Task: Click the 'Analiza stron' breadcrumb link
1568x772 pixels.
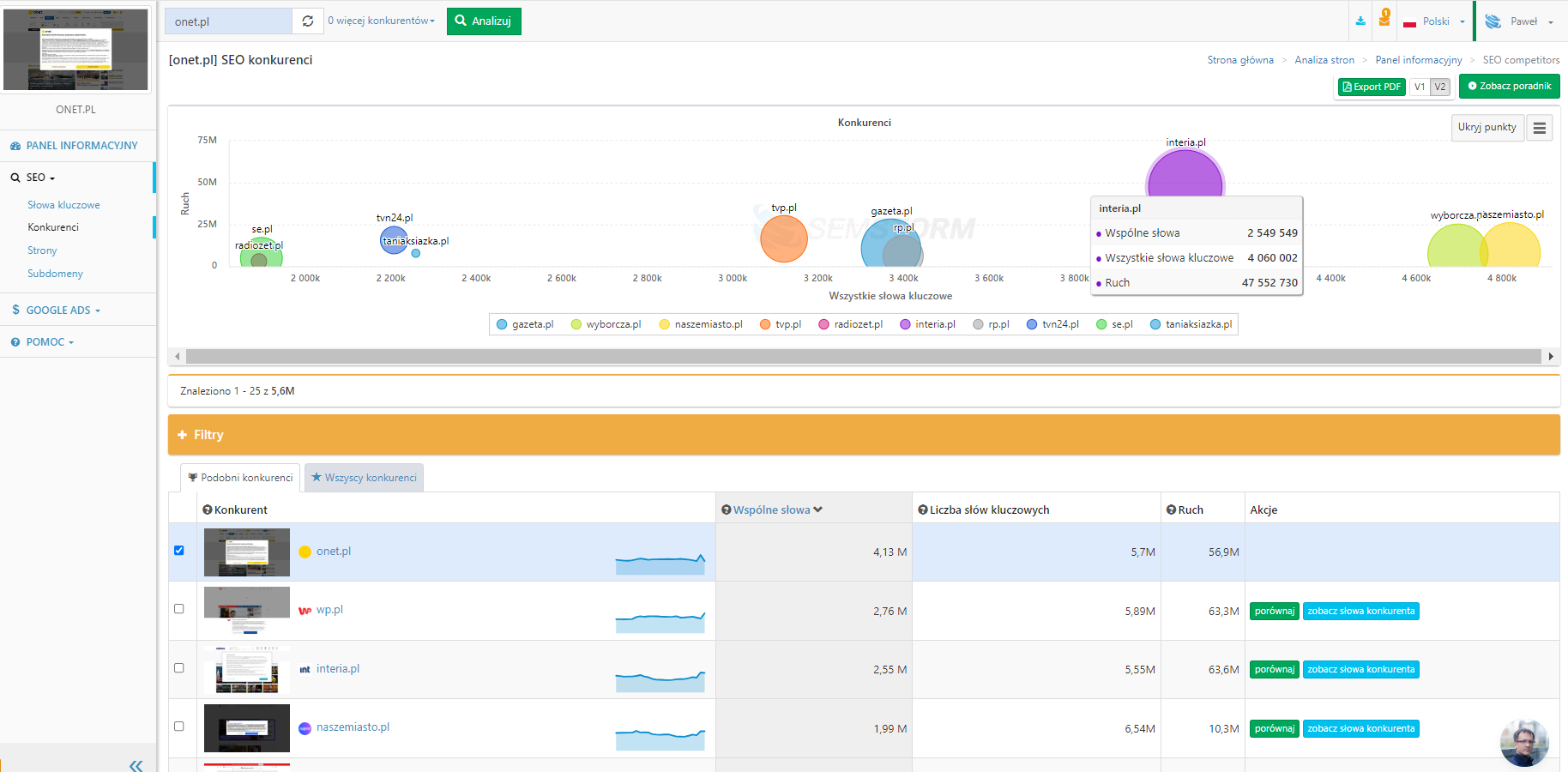Action: coord(1324,60)
